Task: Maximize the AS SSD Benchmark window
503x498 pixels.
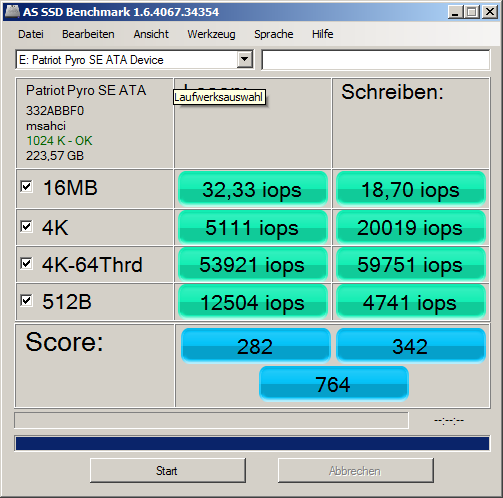Action: 472,12
